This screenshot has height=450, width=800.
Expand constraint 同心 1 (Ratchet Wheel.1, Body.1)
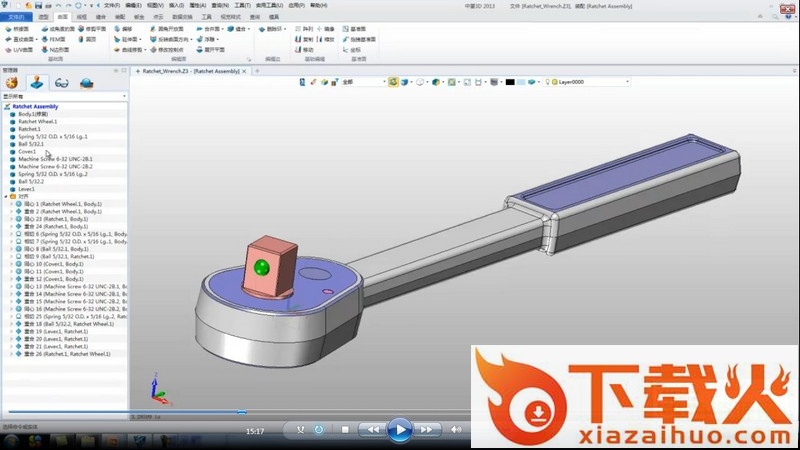click(11, 204)
